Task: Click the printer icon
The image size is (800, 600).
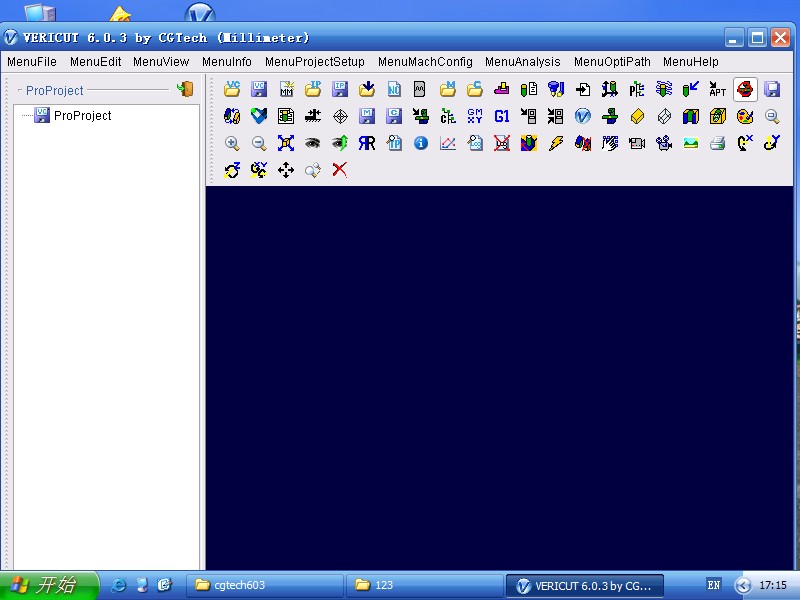Action: click(x=717, y=143)
